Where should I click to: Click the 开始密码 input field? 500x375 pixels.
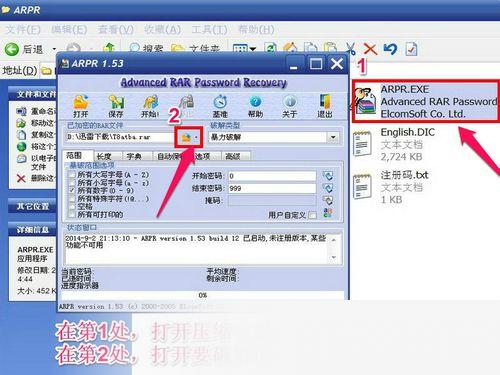(x=272, y=176)
